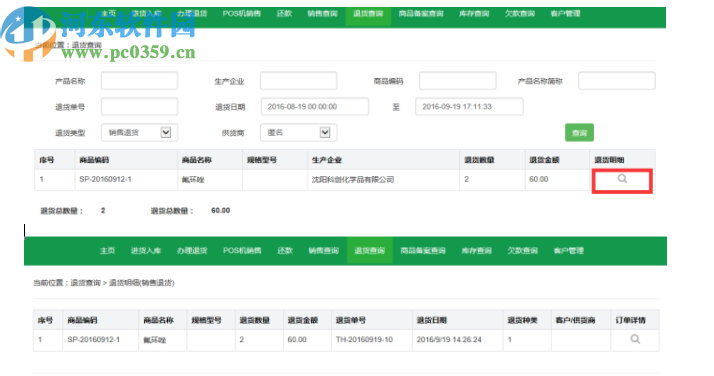This screenshot has height=376, width=714.
Task: Click the 订单详情 column header
Action: pyautogui.click(x=630, y=320)
